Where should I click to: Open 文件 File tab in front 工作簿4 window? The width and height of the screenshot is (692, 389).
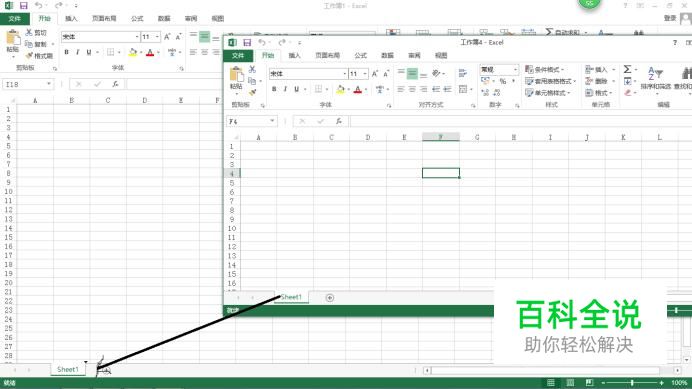238,55
